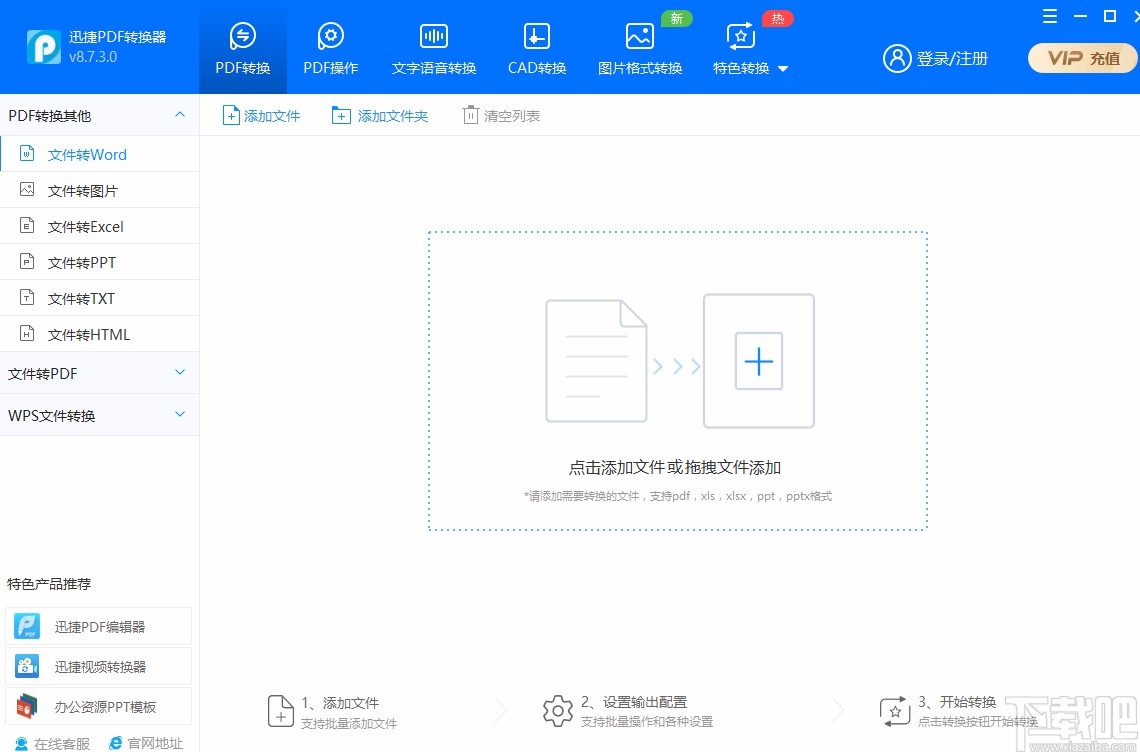Click the 3、开始转换 step text

click(957, 702)
